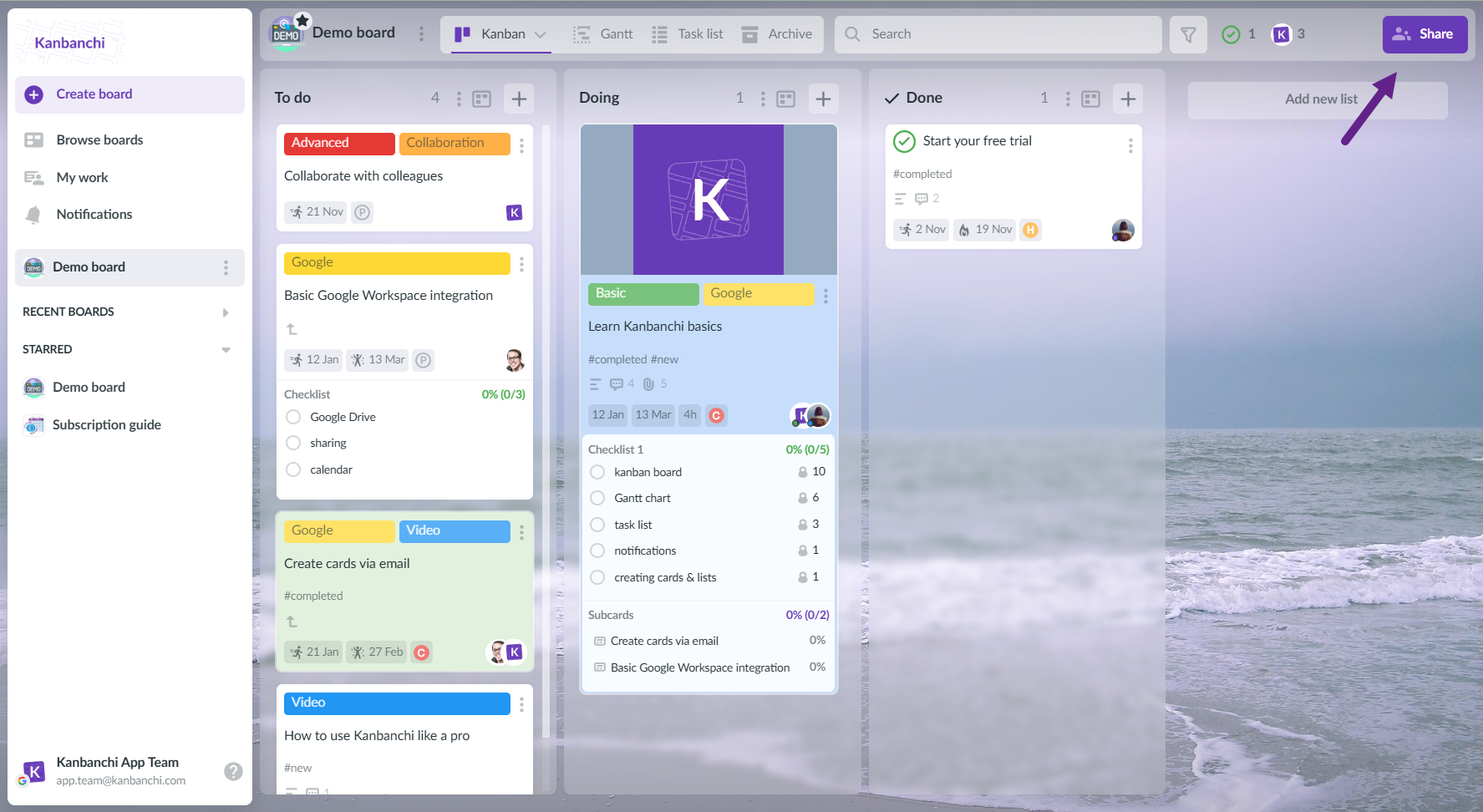Image resolution: width=1483 pixels, height=812 pixels.
Task: Open menu of How to use Kanbanchi card
Action: (521, 704)
